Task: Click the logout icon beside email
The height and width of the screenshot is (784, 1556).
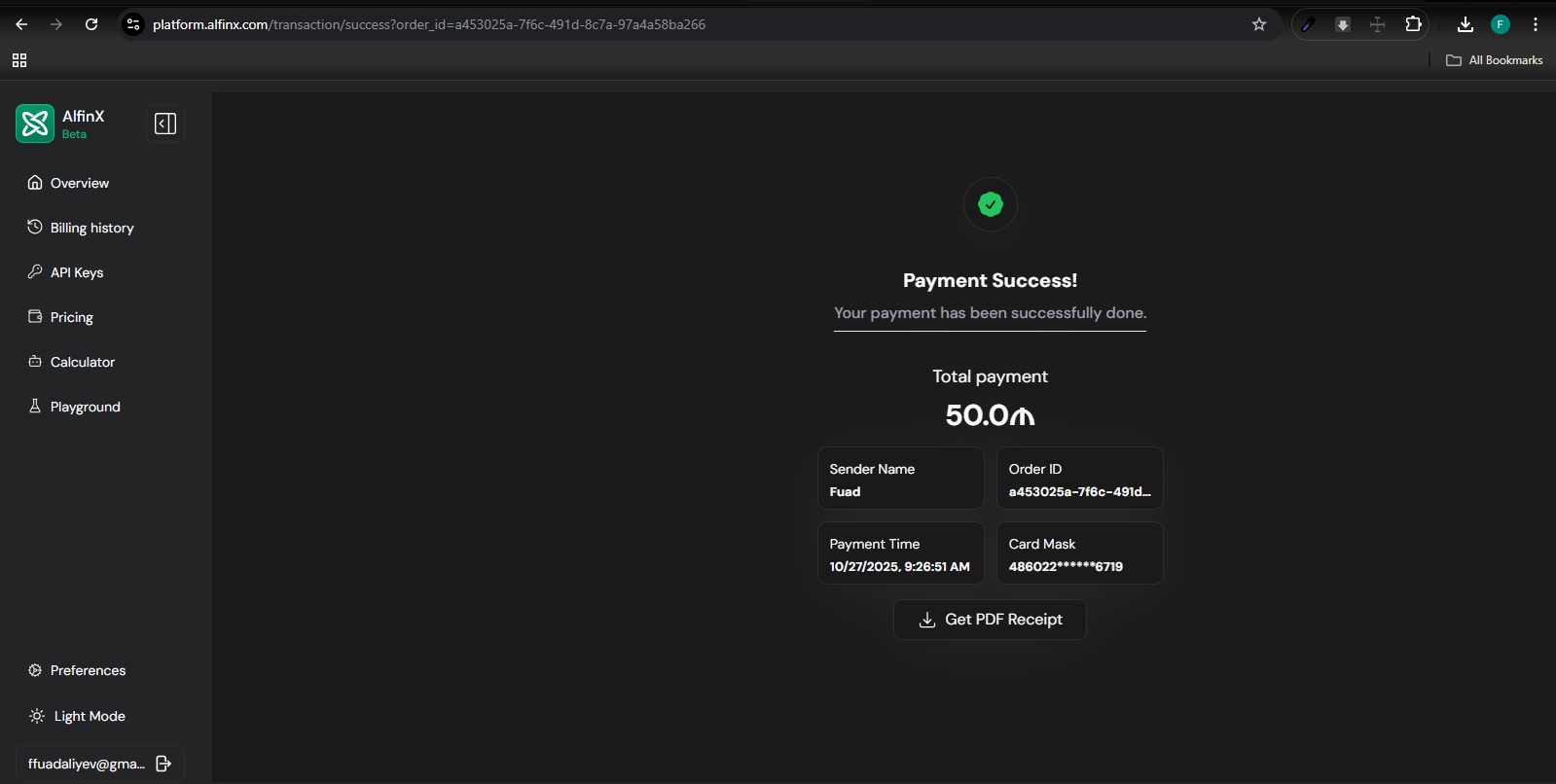Action: click(x=163, y=764)
